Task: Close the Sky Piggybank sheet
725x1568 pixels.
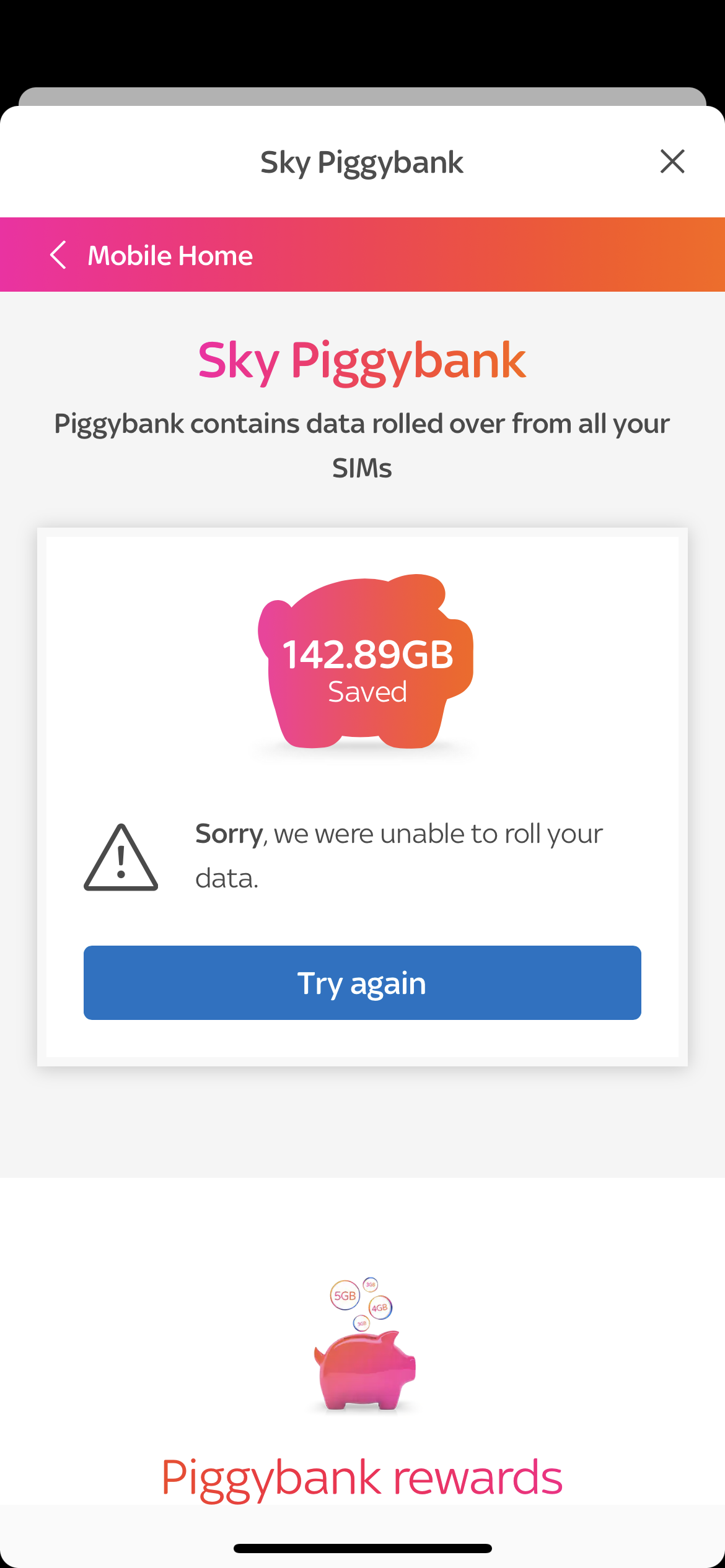Action: coord(672,162)
